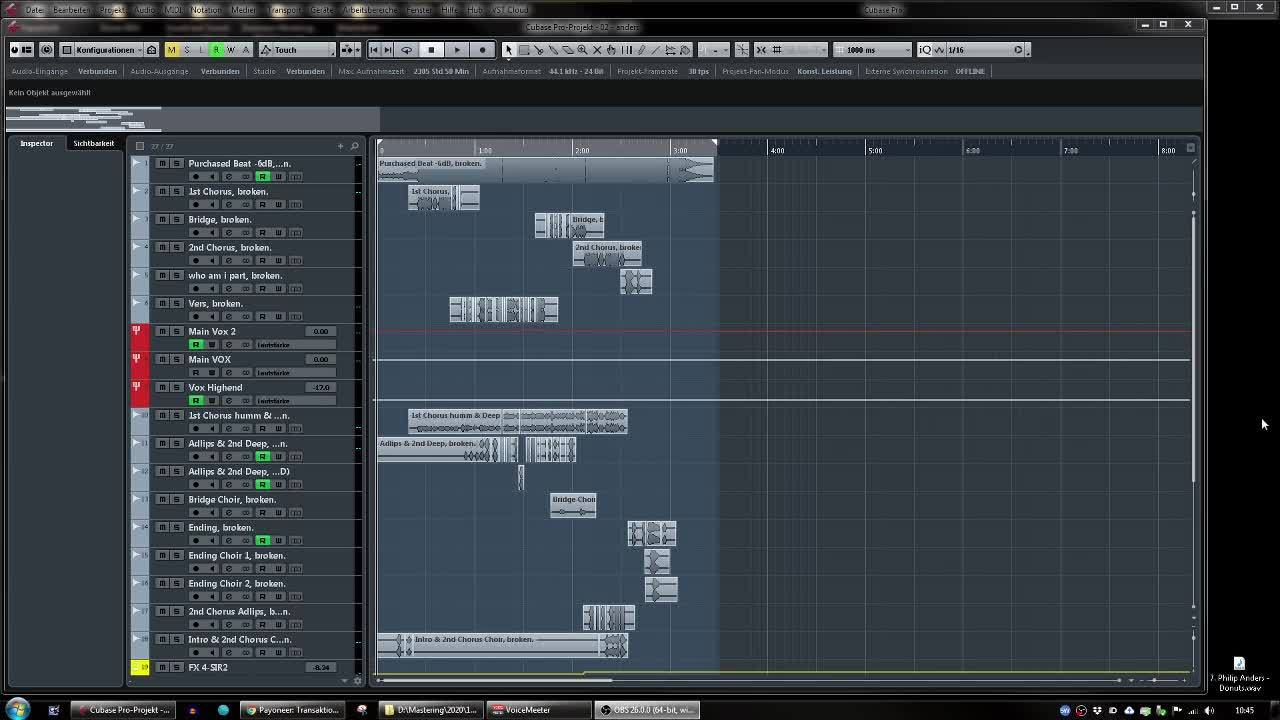Viewport: 1280px width, 720px height.
Task: Open the Bearbeiten menu
Action: pyautogui.click(x=71, y=10)
